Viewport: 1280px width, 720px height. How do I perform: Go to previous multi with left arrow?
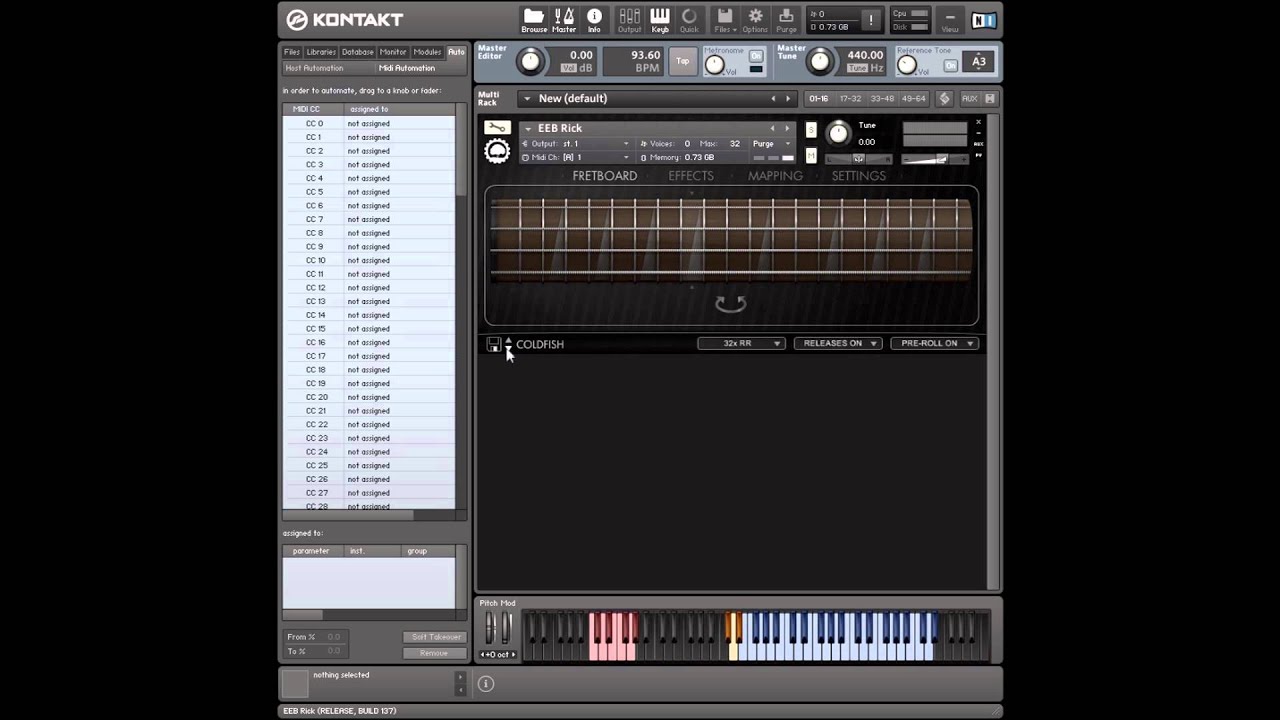coord(772,98)
